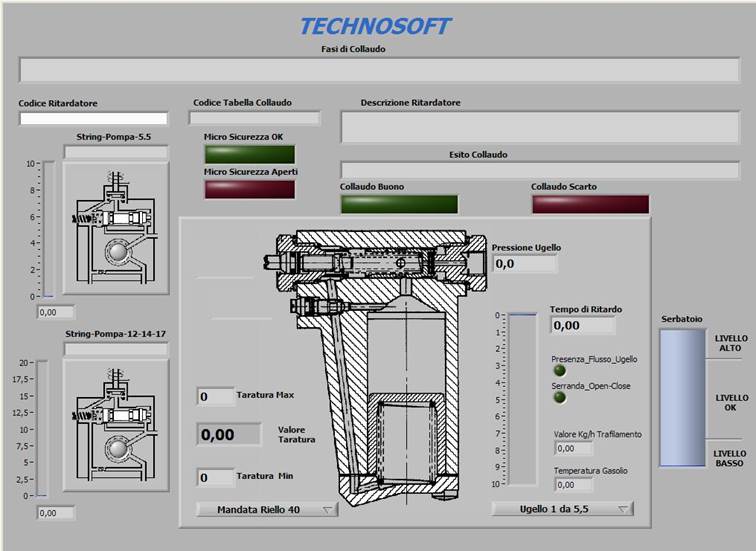
Task: Click the Serranda_Open-Close round LED
Action: (559, 397)
